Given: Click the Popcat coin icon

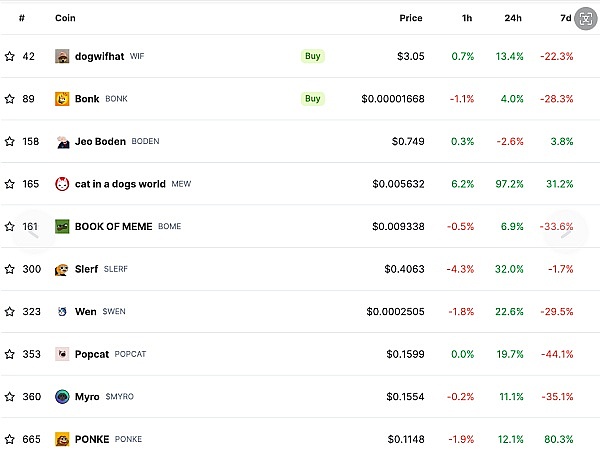Looking at the screenshot, I should [x=62, y=354].
